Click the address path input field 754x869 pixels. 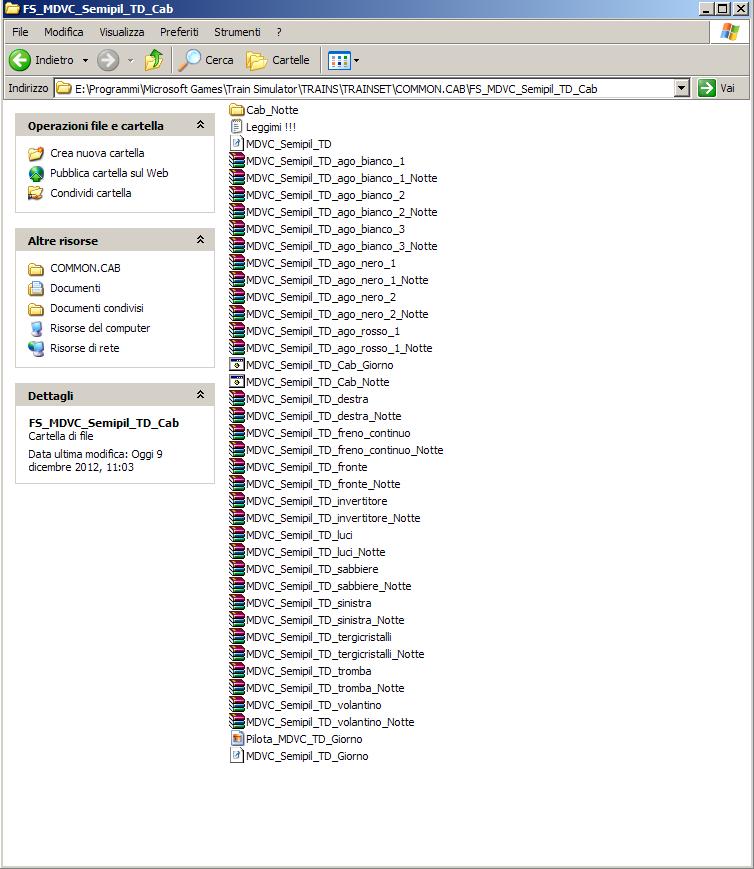coord(364,89)
